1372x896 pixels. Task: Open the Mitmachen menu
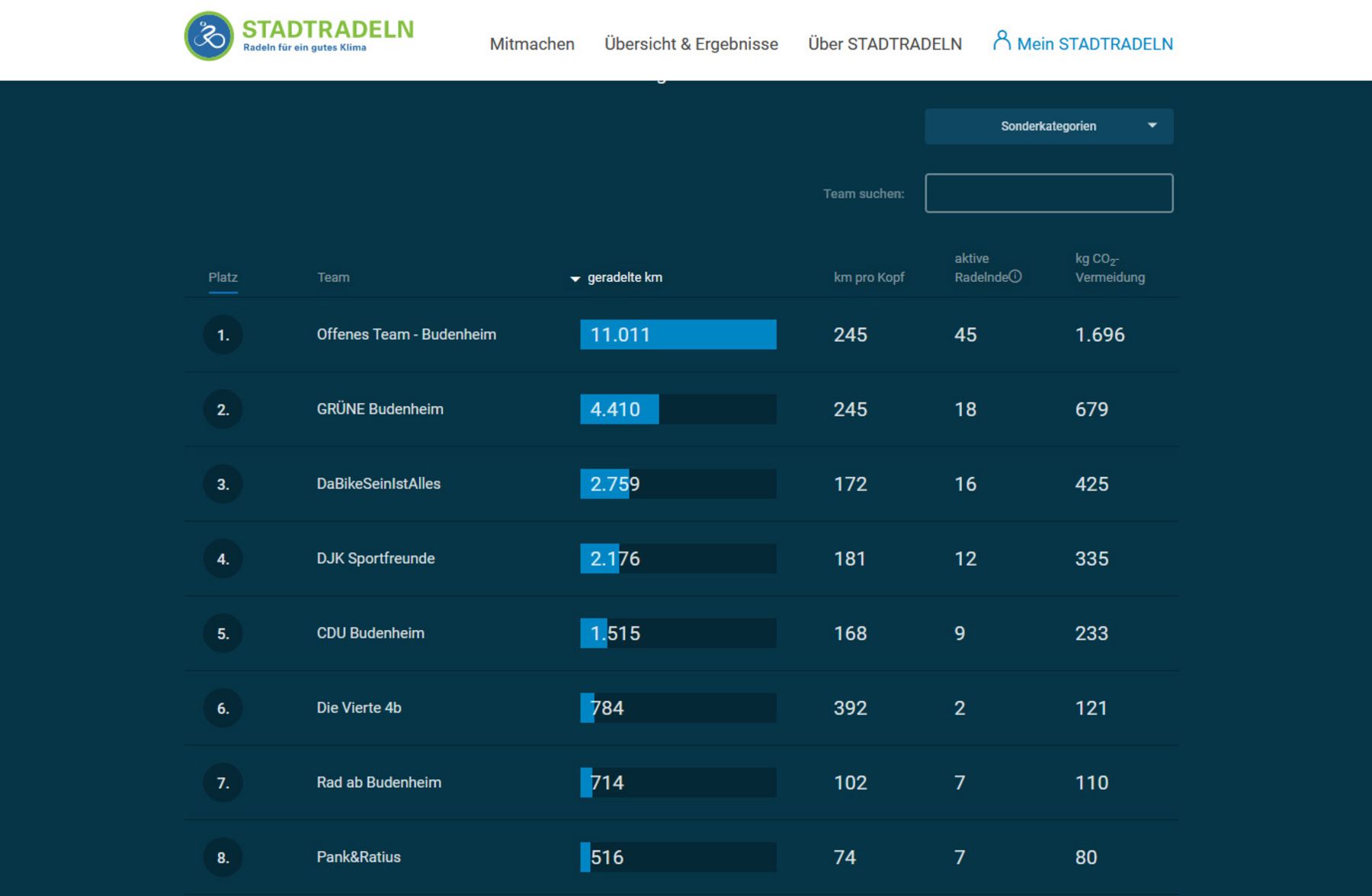tap(531, 44)
